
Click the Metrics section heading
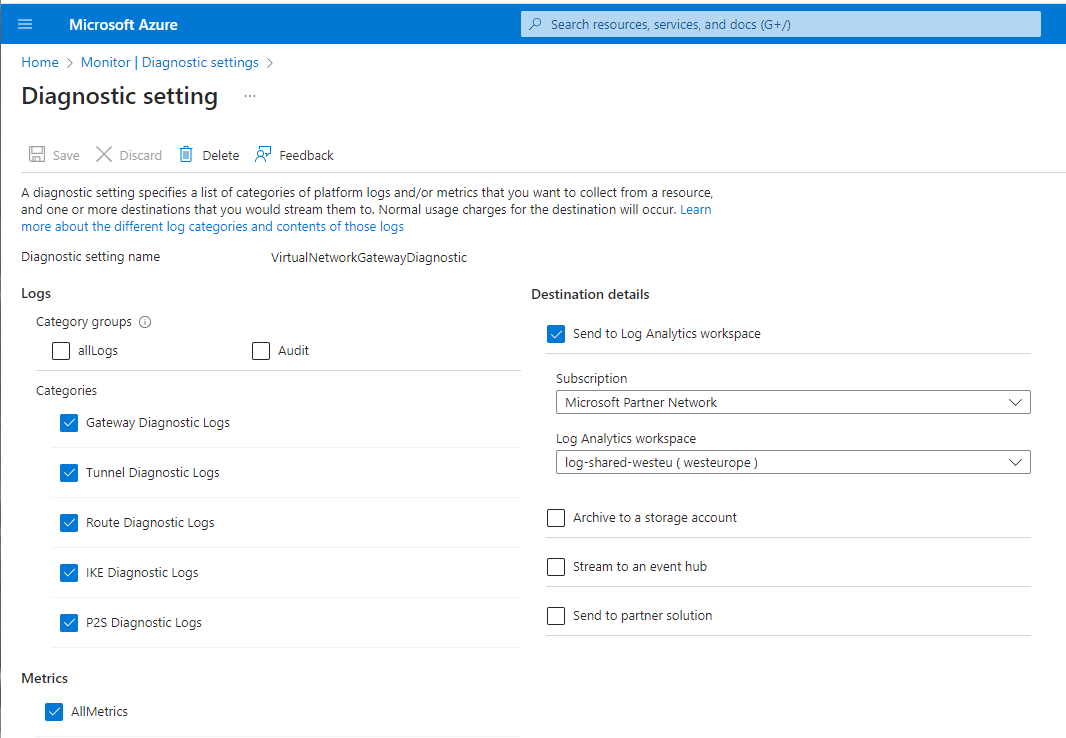coord(45,678)
